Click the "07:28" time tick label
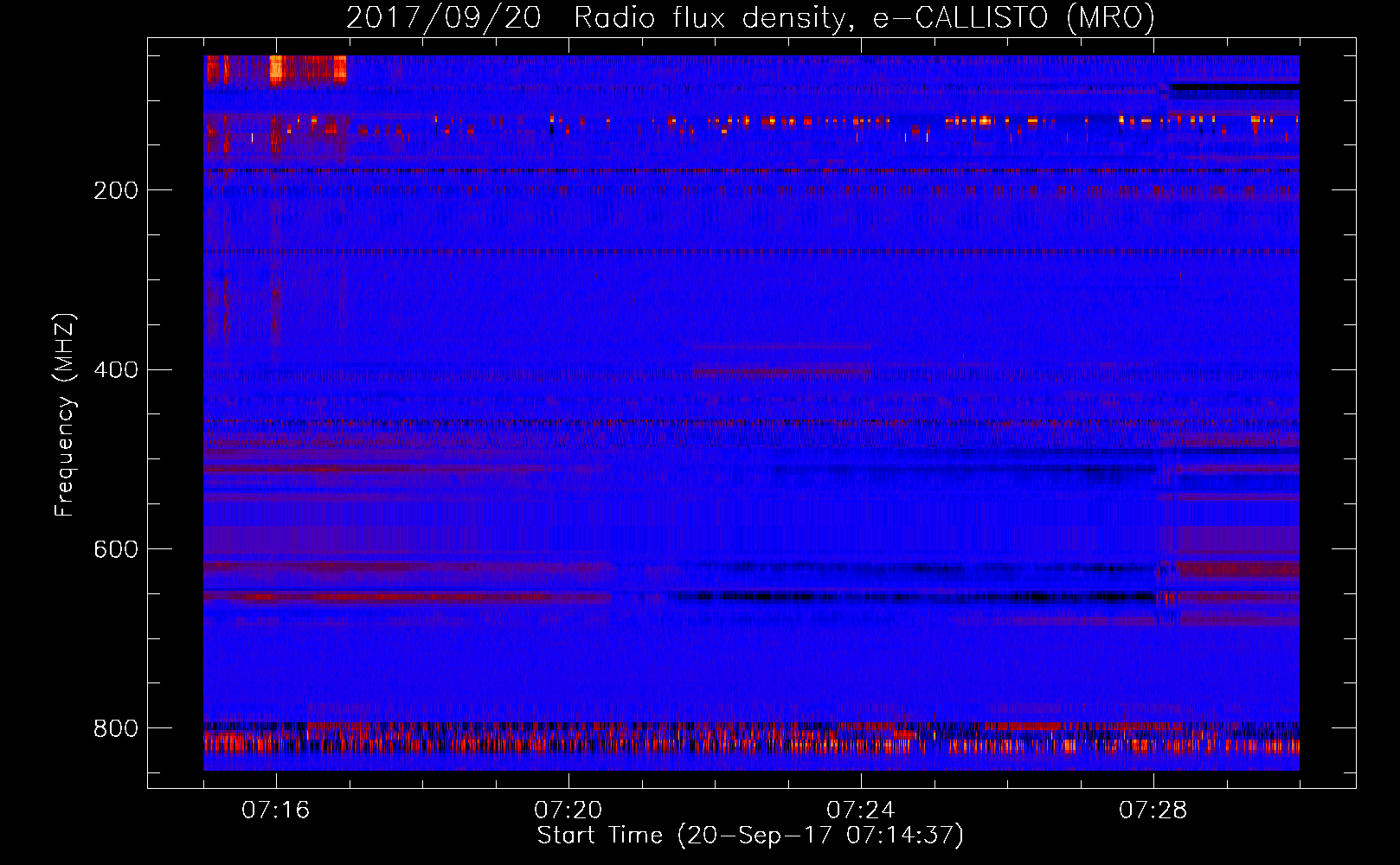The height and width of the screenshot is (865, 1400). [1153, 811]
